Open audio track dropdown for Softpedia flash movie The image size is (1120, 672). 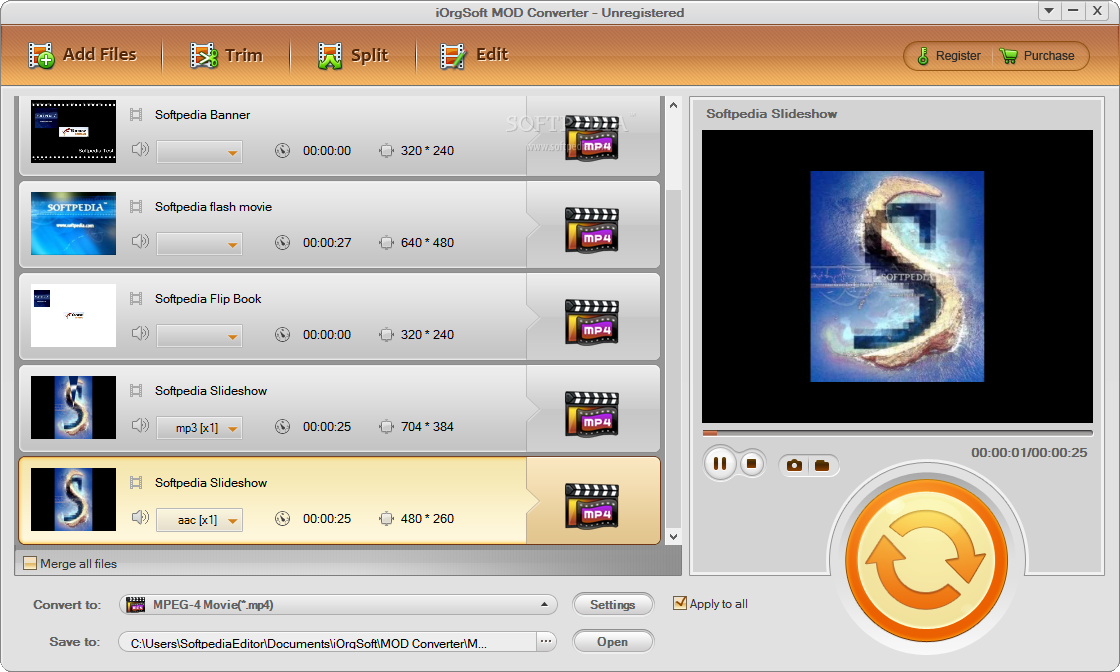[x=199, y=244]
